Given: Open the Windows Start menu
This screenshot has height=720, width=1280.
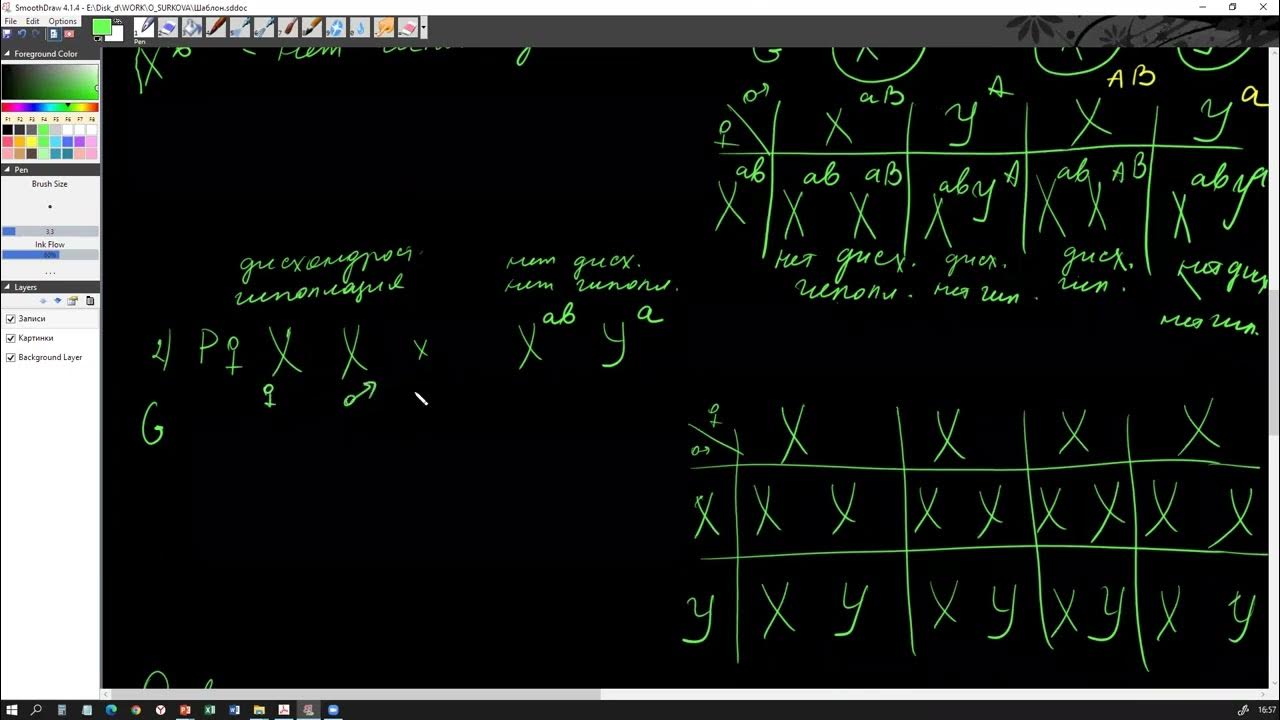Looking at the screenshot, I should point(10,710).
